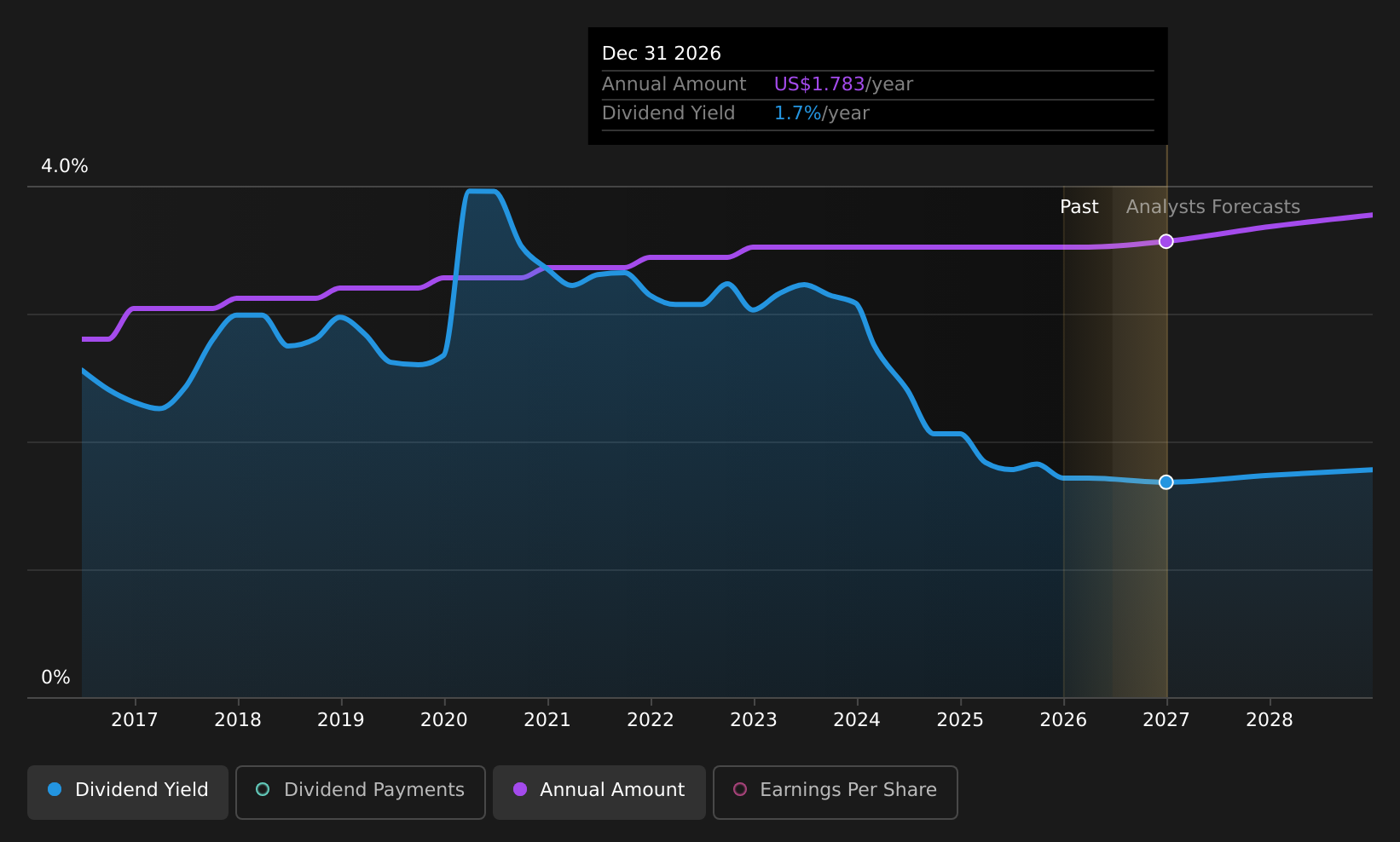Viewport: 1400px width, 842px height.
Task: Click the Dividend Yield tooltip row label
Action: point(668,113)
